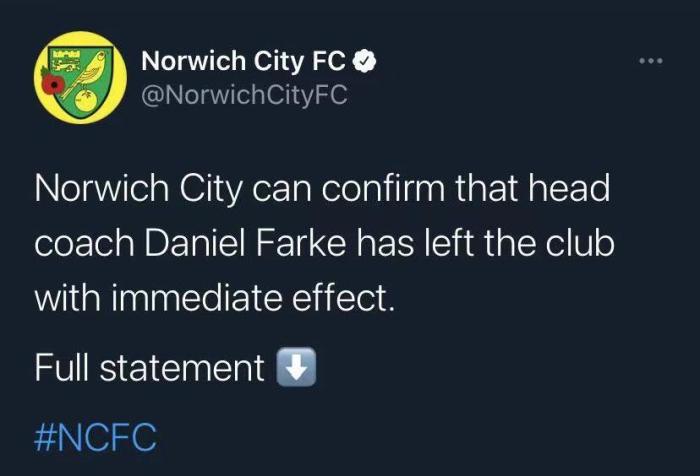This screenshot has width=700, height=476.
Task: Click the Norwich City FC display name
Action: point(244,62)
